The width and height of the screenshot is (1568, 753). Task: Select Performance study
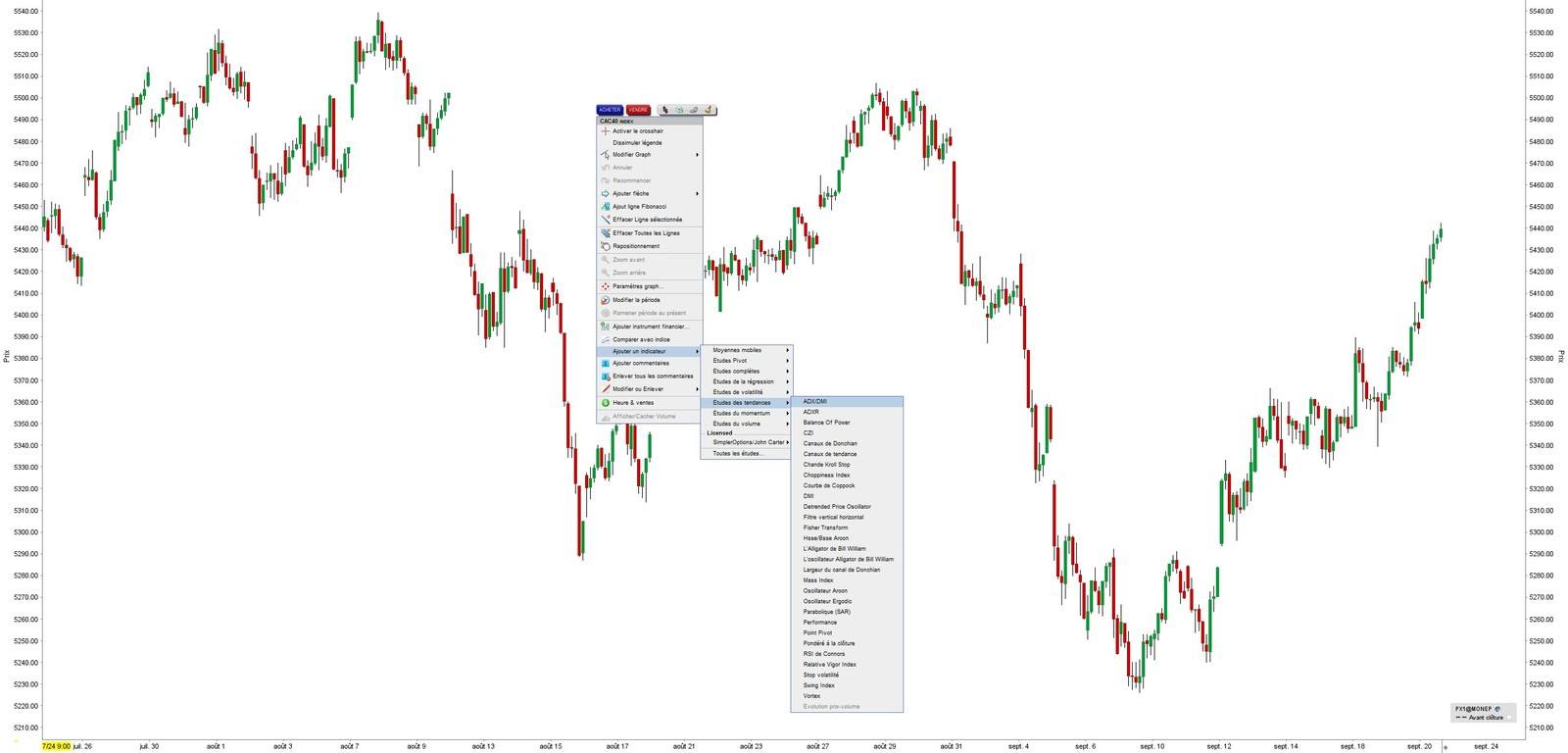(x=847, y=623)
